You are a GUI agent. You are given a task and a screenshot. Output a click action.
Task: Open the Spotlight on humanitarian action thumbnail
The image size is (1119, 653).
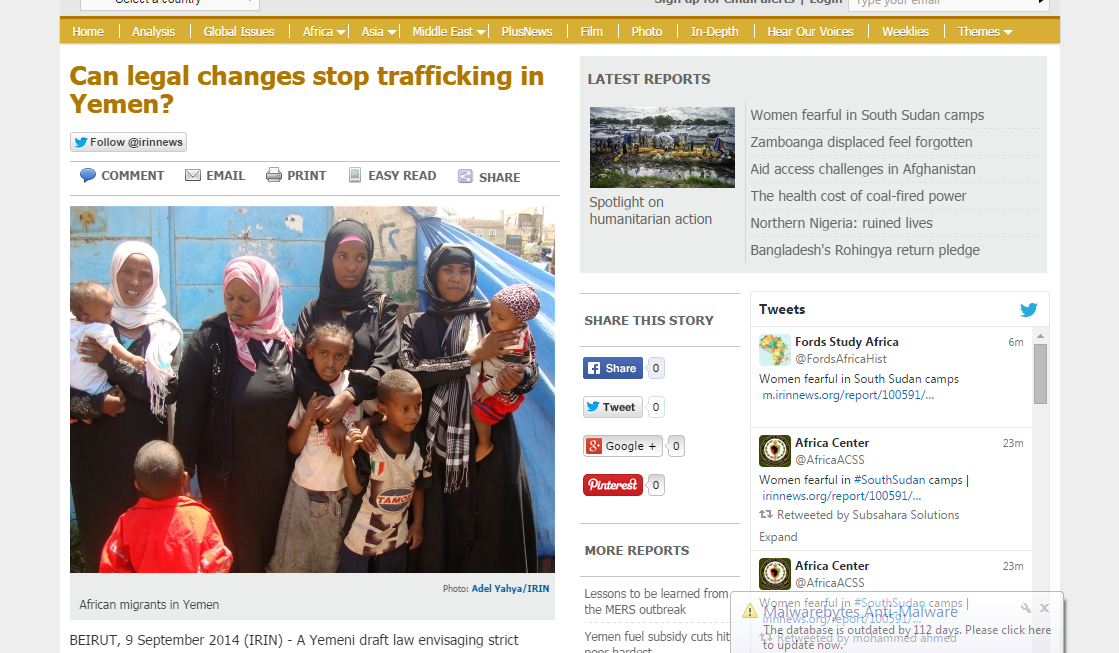coord(662,148)
